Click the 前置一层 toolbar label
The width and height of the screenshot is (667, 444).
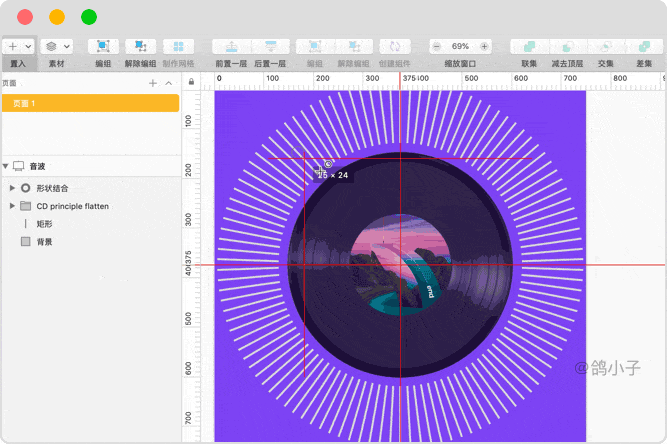tap(231, 64)
